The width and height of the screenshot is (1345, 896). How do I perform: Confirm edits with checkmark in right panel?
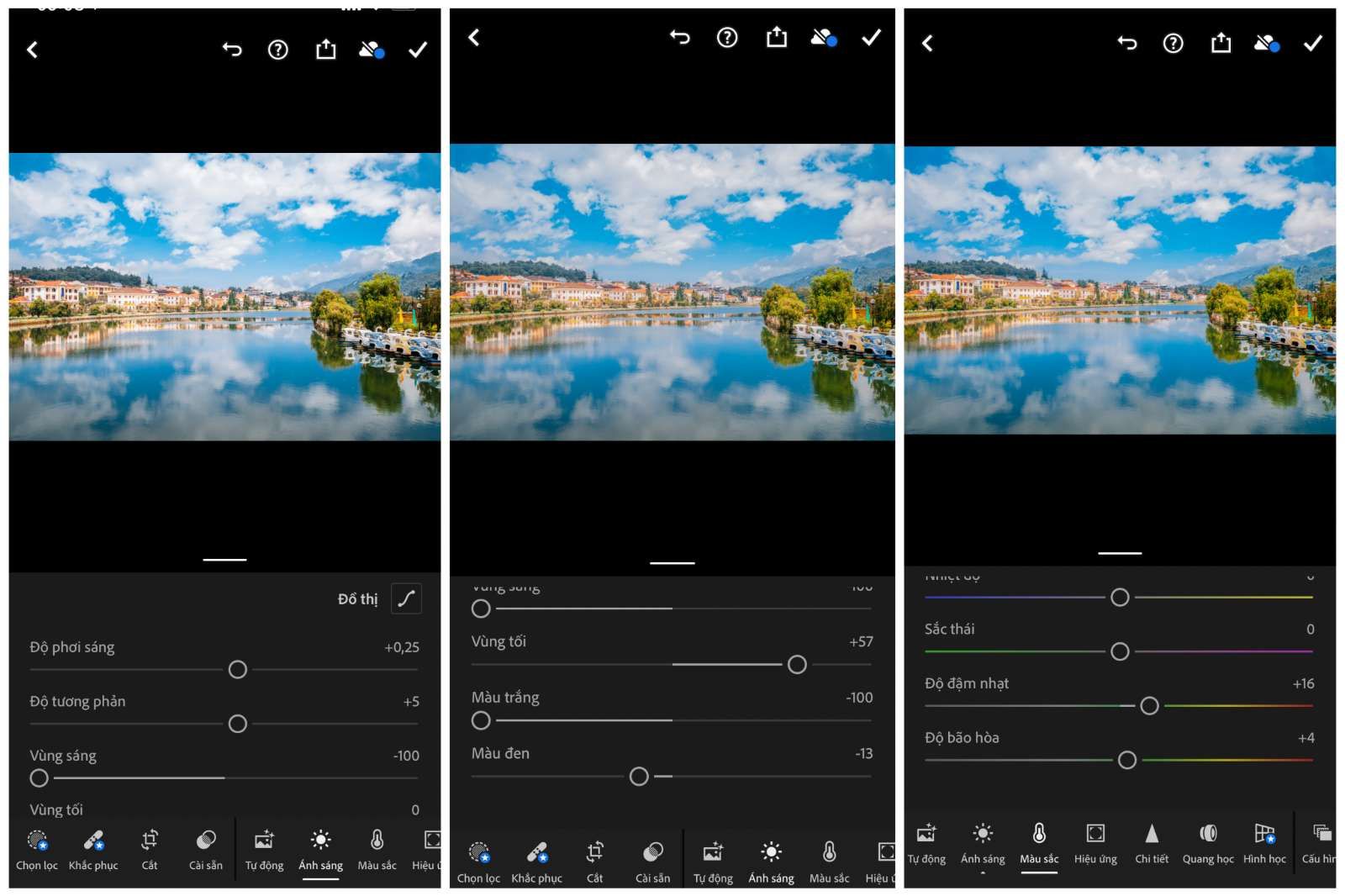[x=1313, y=43]
